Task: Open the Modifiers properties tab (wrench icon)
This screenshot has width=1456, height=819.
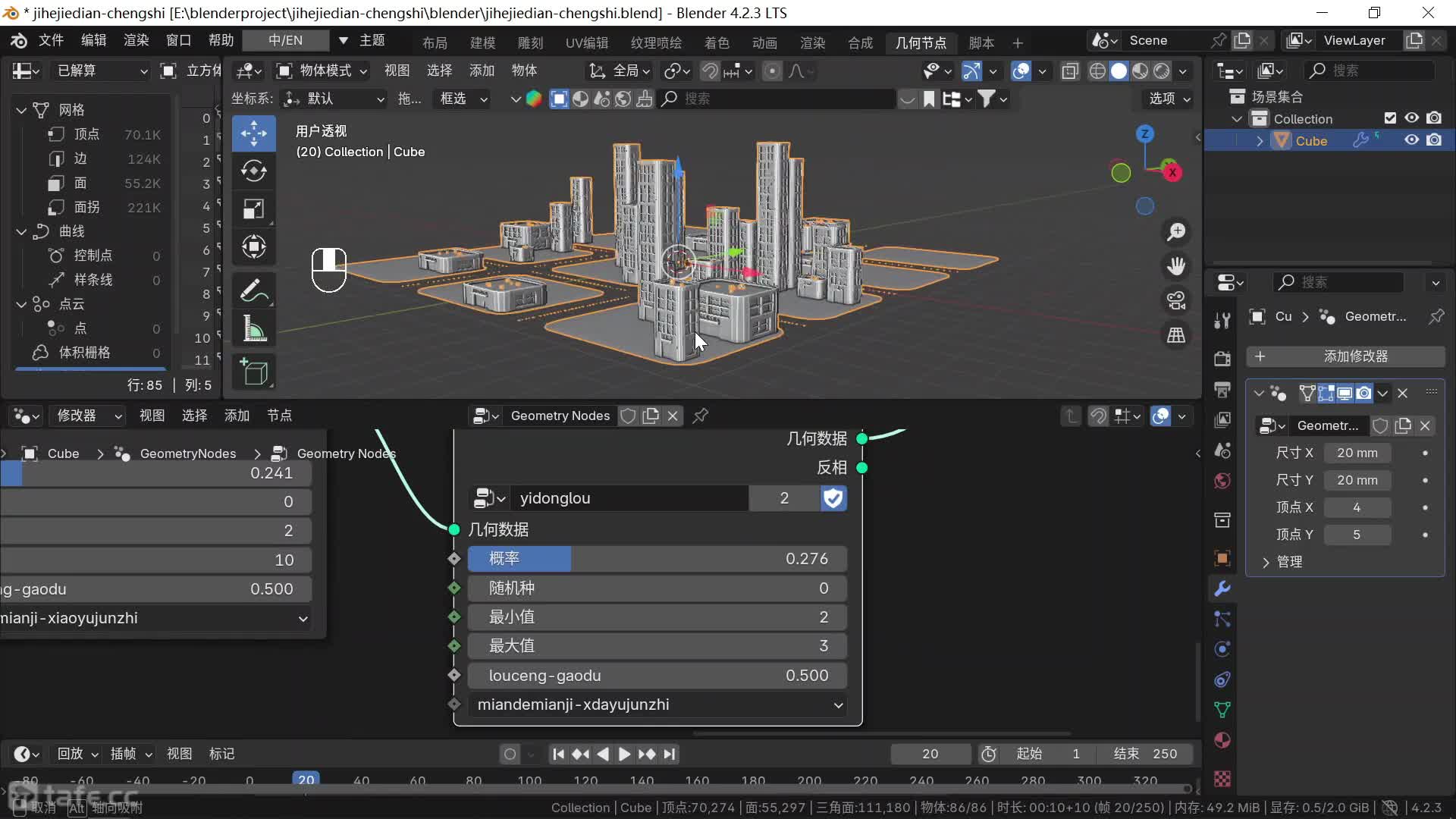Action: click(1222, 588)
